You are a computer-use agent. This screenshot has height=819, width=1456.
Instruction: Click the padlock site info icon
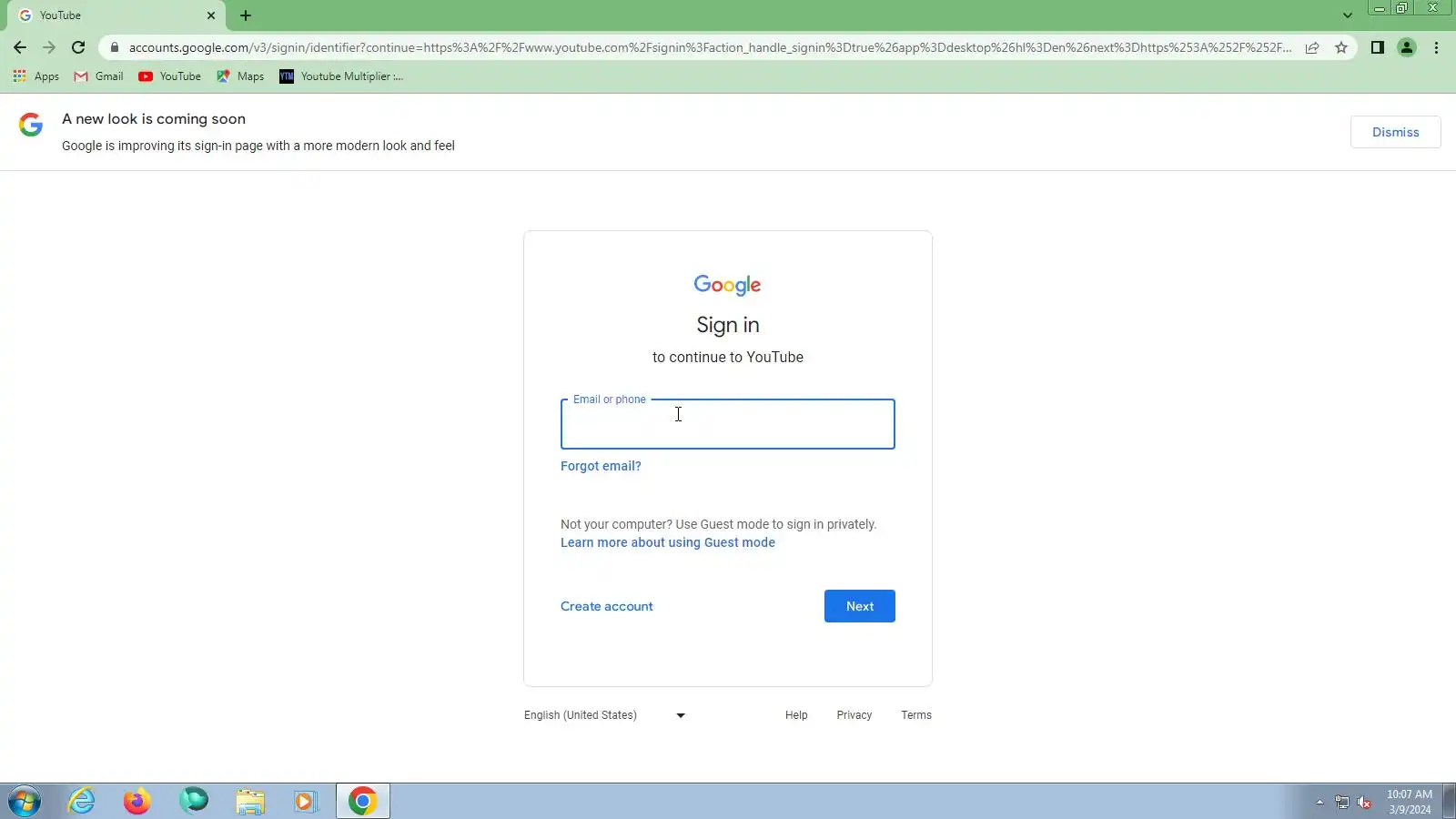(115, 47)
